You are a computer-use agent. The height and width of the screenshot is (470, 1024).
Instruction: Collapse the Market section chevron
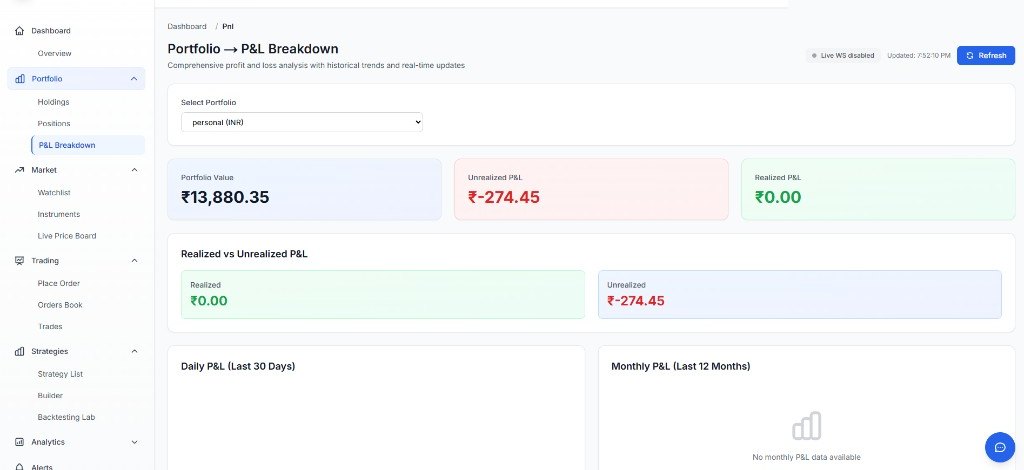[x=134, y=170]
